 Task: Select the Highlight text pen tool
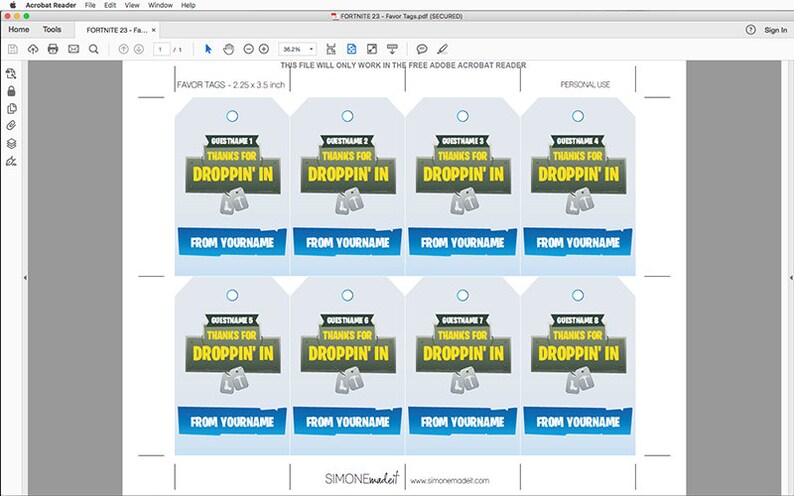pyautogui.click(x=442, y=49)
